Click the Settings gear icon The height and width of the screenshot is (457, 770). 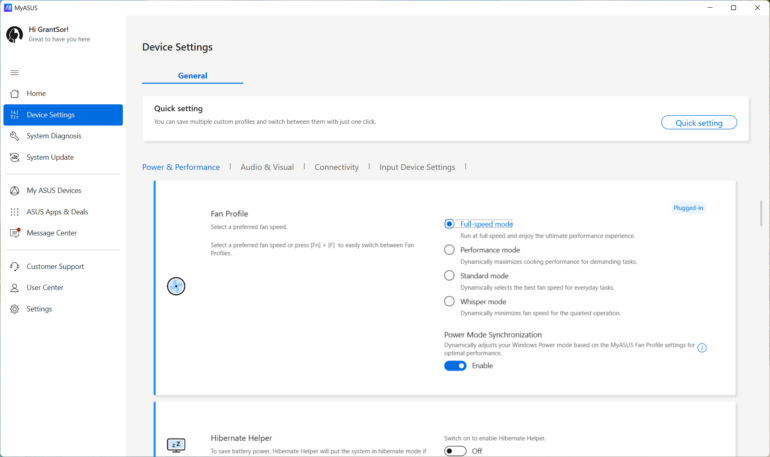pos(15,309)
